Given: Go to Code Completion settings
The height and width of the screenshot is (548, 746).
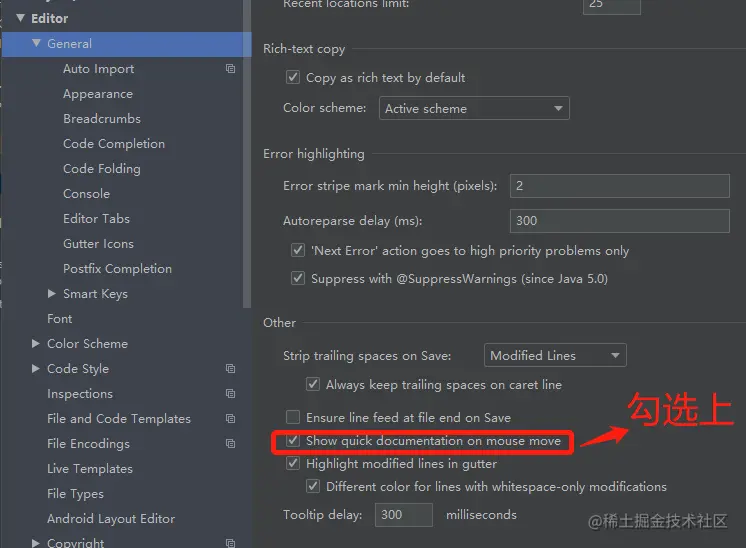Looking at the screenshot, I should tap(114, 144).
